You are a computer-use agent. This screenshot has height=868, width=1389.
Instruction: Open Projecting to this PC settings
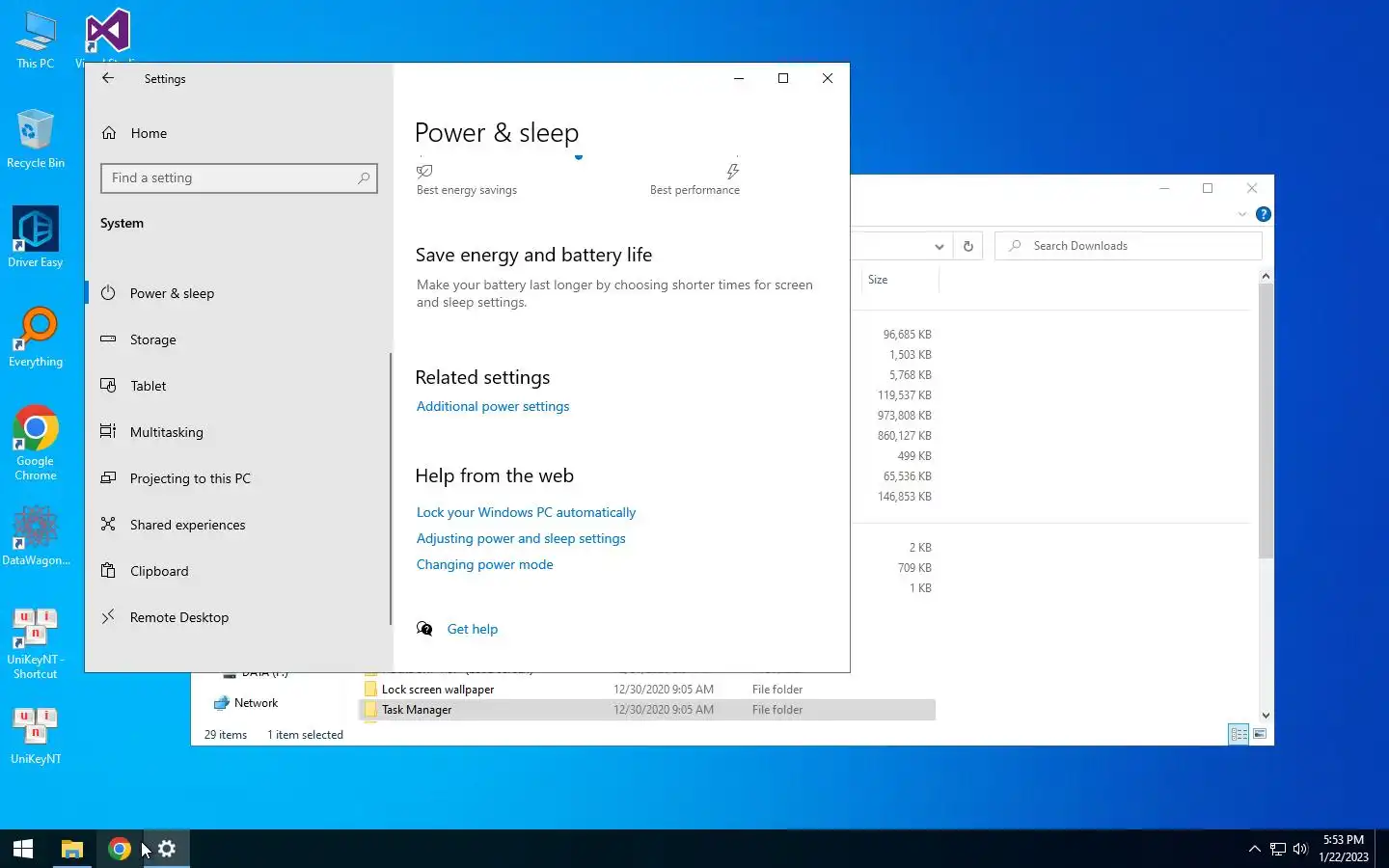[x=238, y=478]
